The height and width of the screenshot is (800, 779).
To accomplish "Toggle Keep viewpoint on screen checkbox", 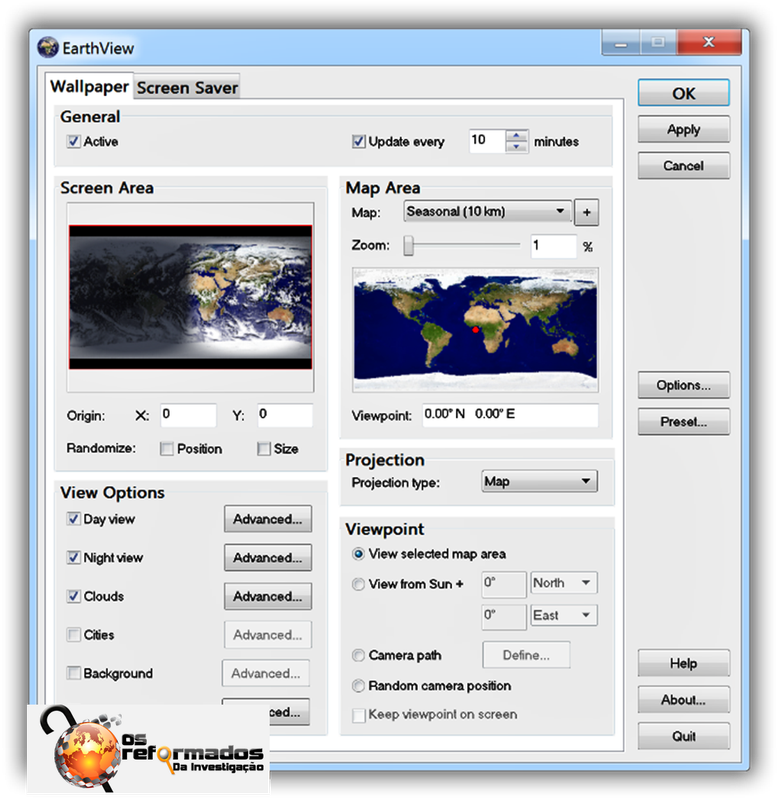I will (x=359, y=715).
